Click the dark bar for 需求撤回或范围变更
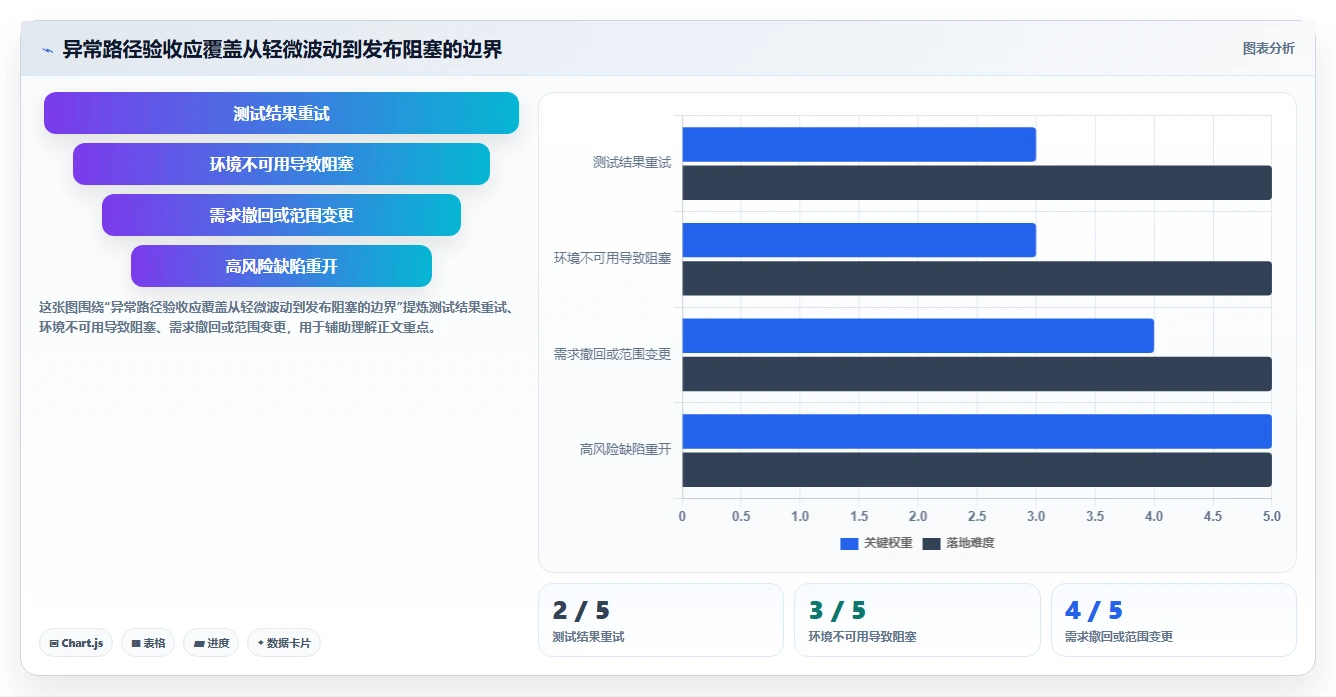Image resolution: width=1336 pixels, height=697 pixels. [x=977, y=374]
